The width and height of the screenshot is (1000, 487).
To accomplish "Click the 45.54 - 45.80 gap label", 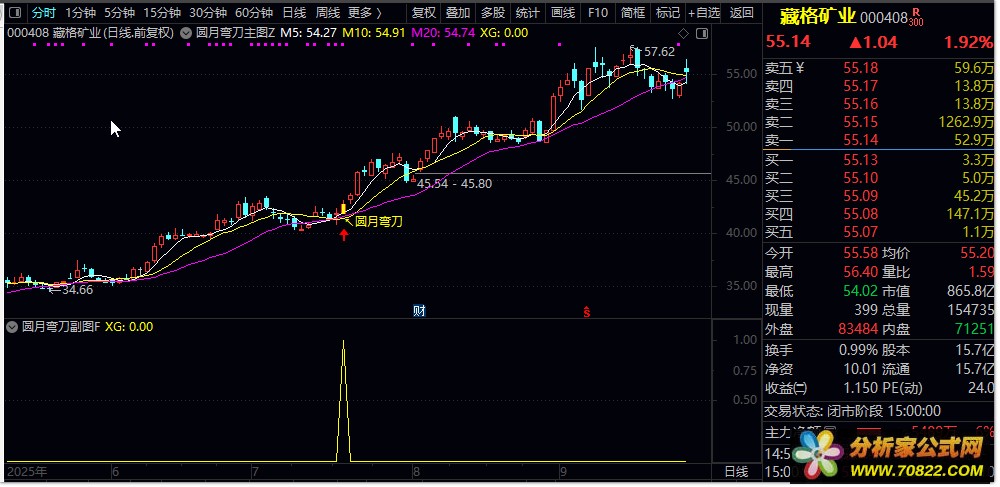I will [x=455, y=184].
